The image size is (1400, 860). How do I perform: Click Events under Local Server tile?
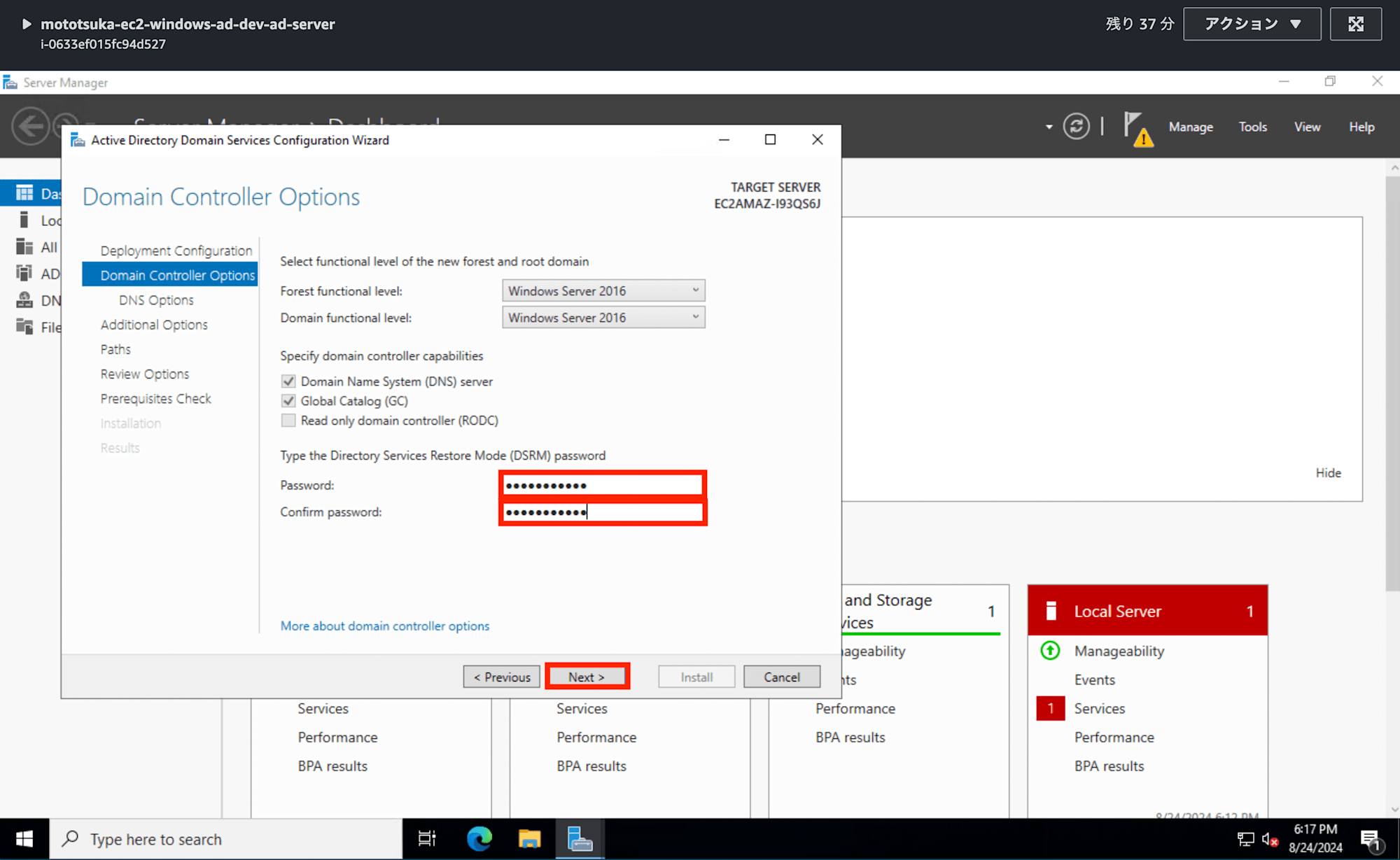1094,679
